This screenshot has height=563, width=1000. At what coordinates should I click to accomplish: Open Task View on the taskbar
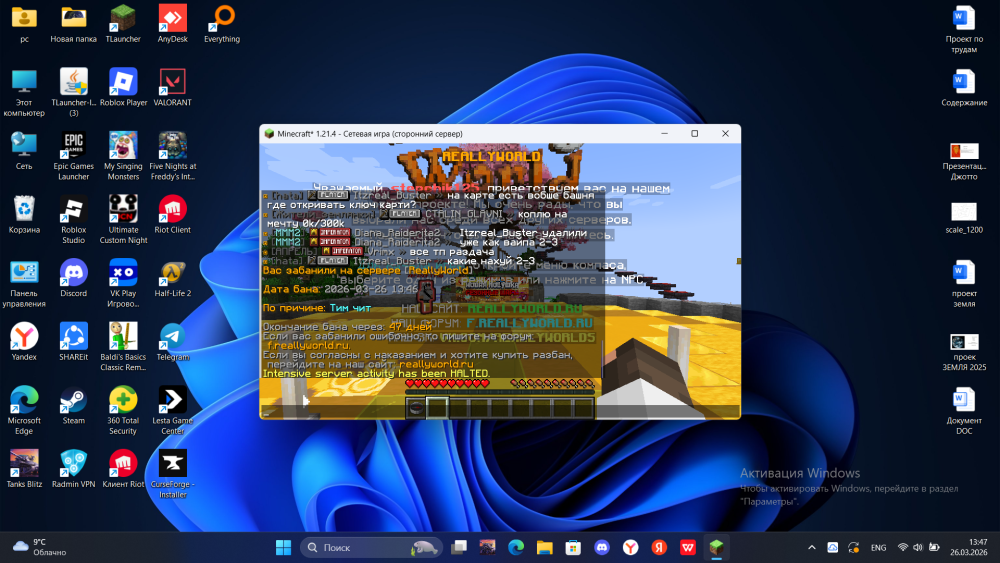[459, 547]
